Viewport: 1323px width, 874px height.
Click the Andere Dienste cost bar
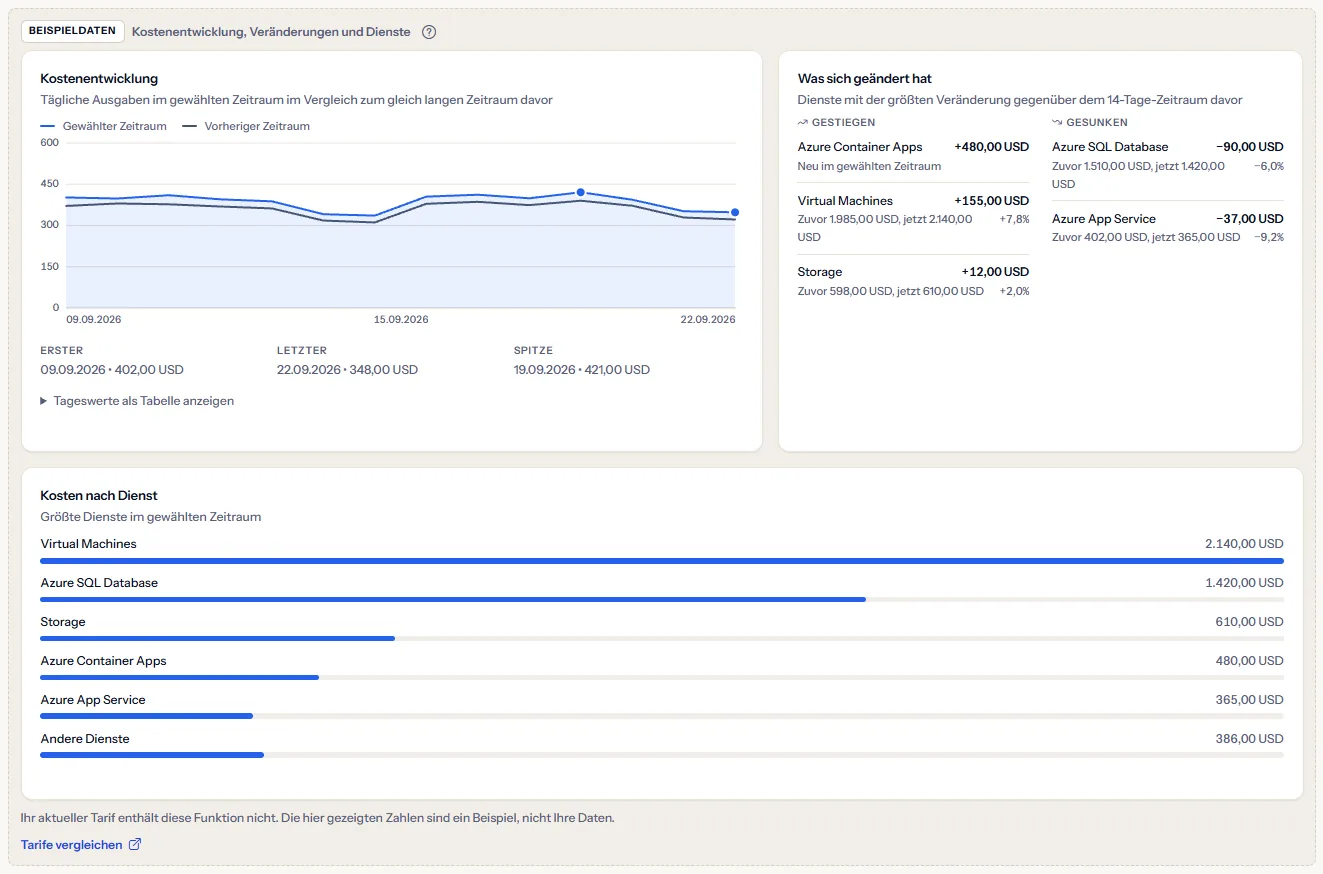tap(662, 755)
